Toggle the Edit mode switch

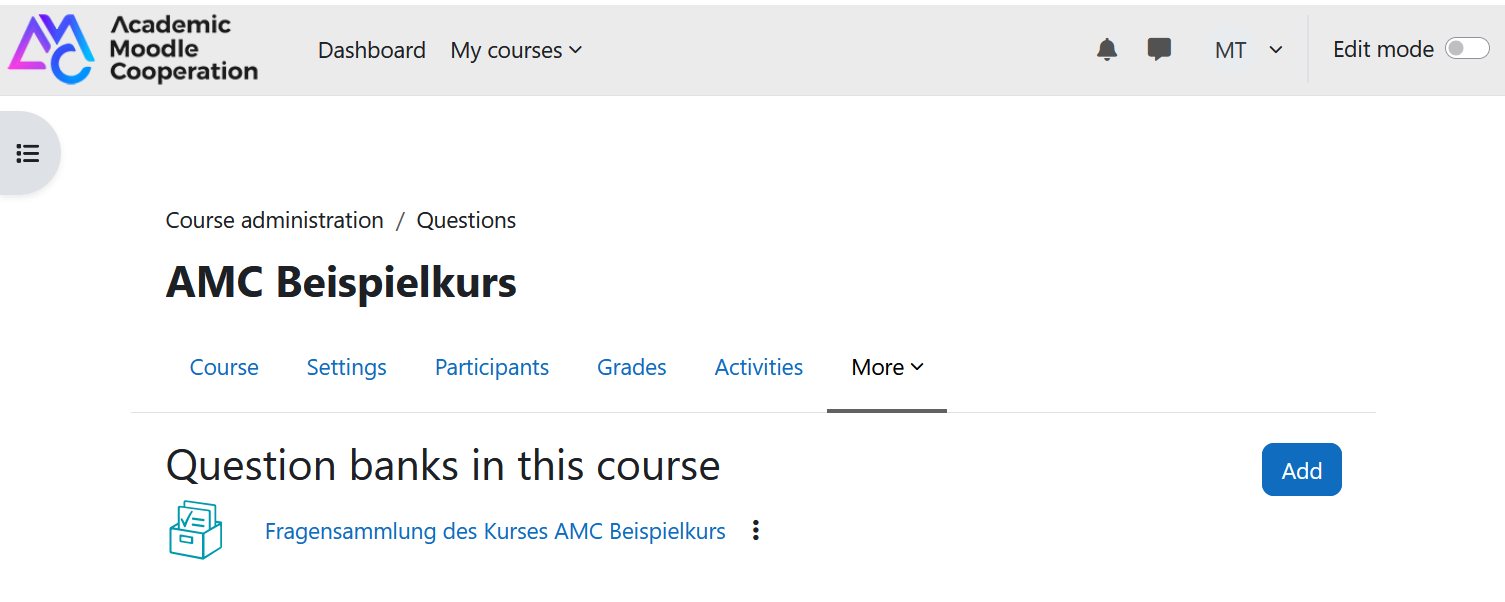point(1467,49)
